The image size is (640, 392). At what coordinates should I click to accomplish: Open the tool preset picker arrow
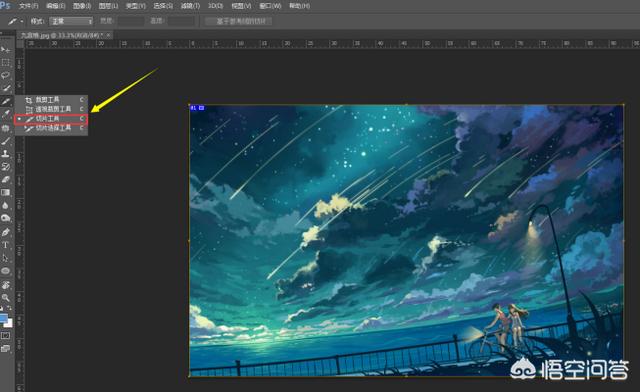click(x=21, y=21)
